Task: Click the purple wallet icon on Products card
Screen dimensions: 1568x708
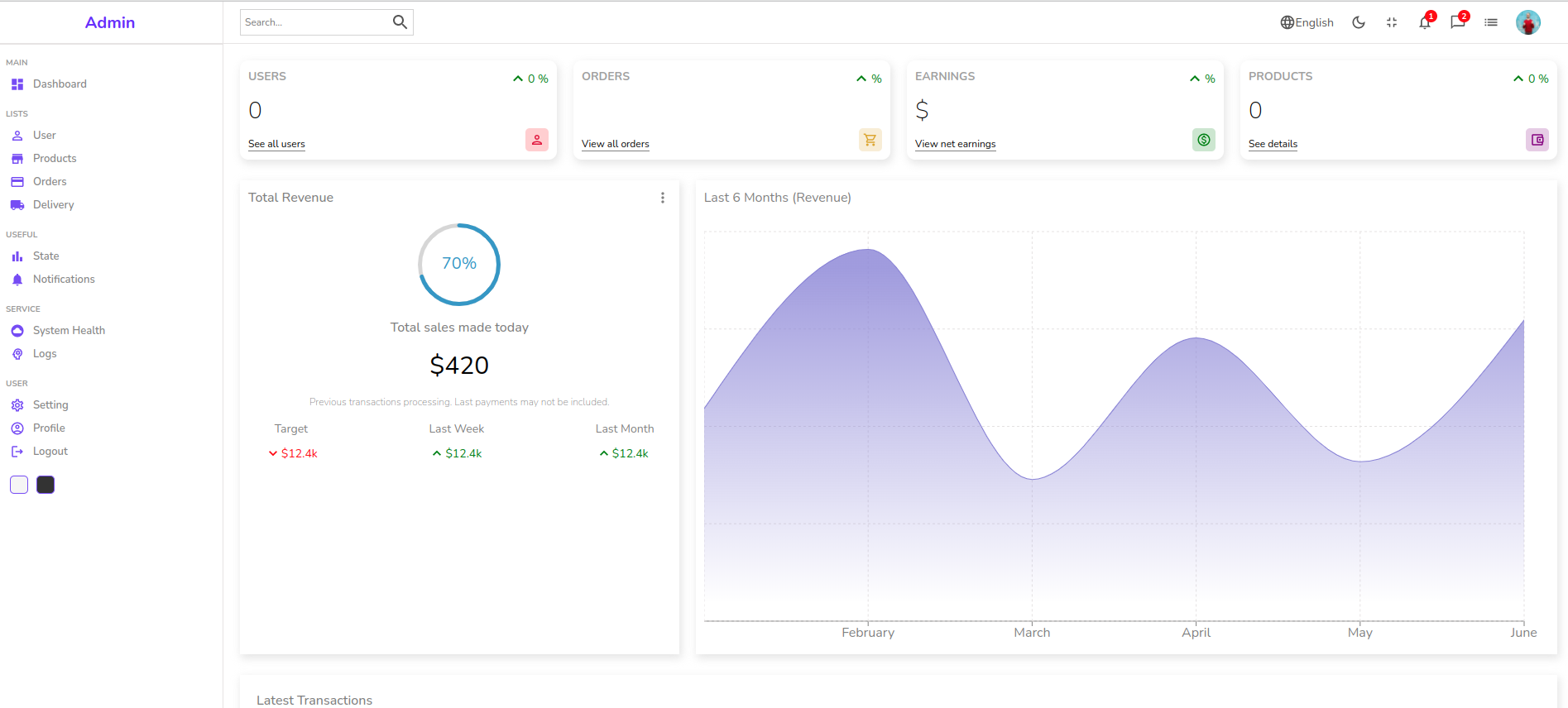Action: [x=1537, y=140]
